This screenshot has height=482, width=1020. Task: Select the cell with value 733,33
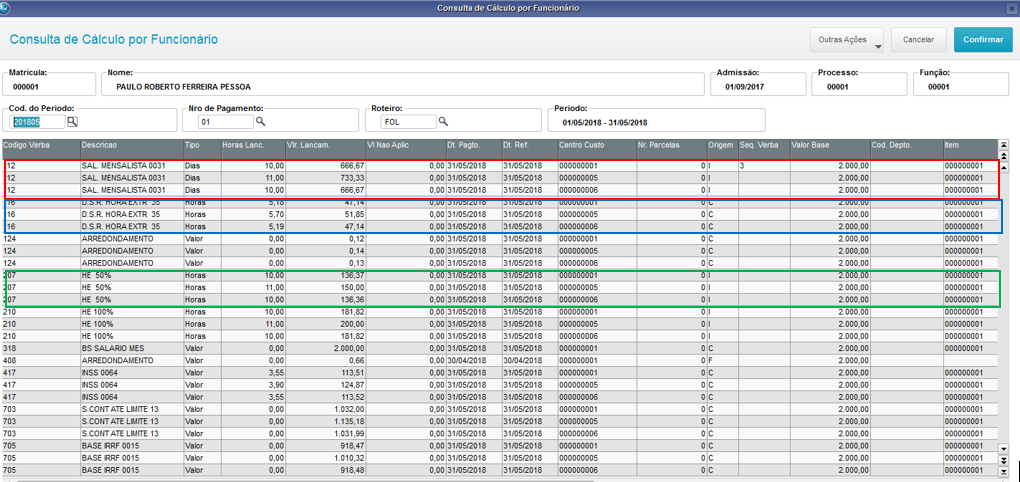point(325,178)
